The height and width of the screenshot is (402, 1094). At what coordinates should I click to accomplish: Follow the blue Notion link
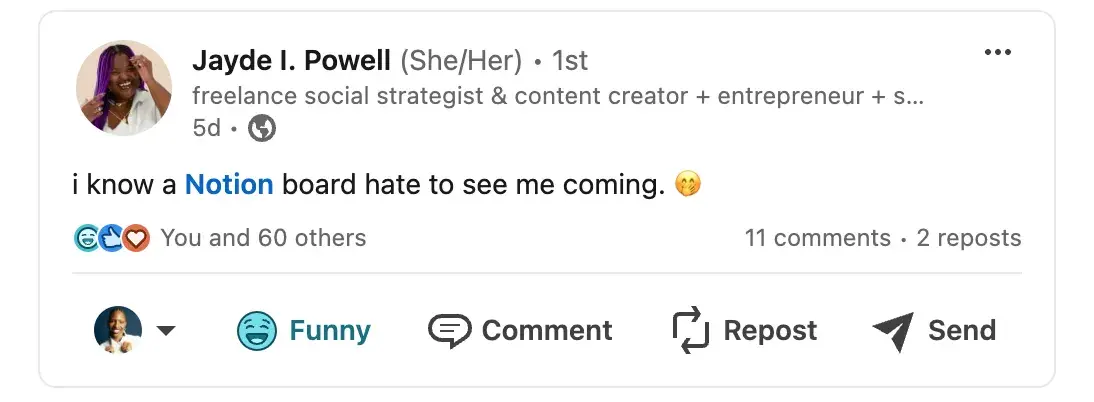229,185
